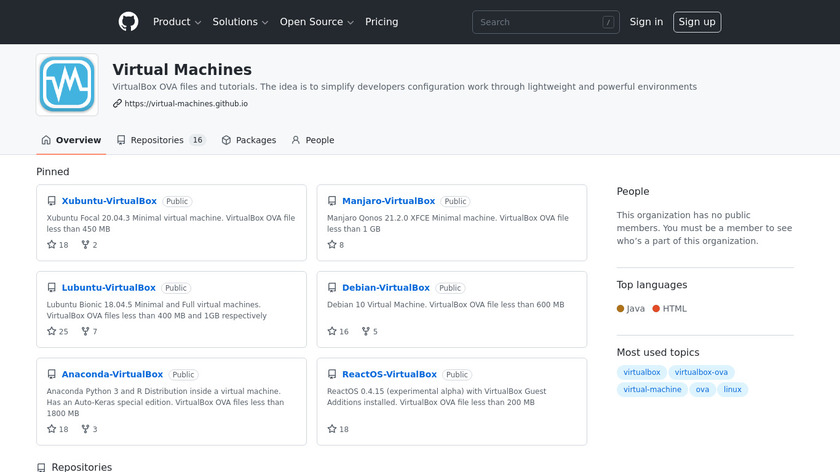Click the Virtual Machines organization avatar

point(67,84)
